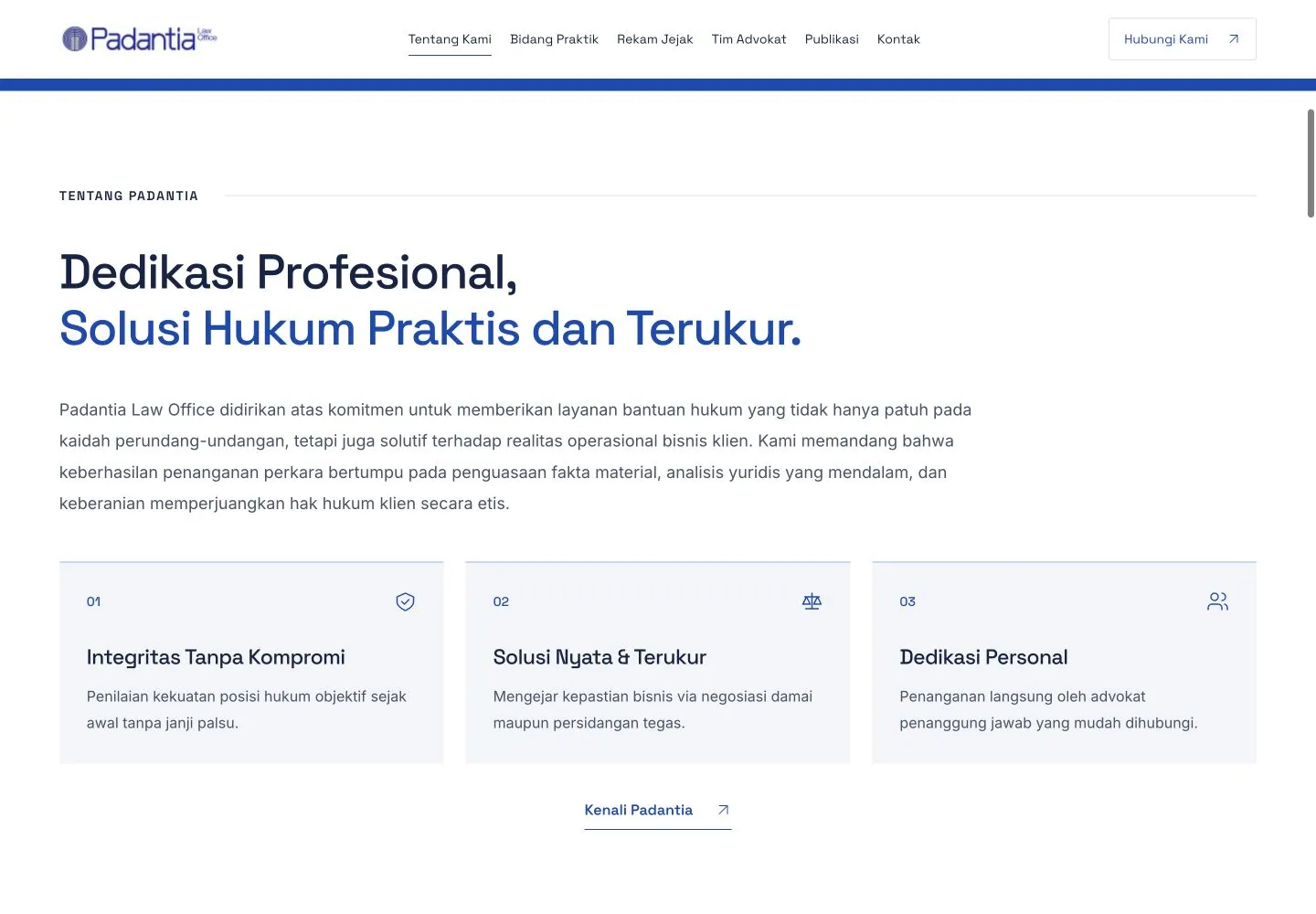The image size is (1316, 914).
Task: Click the 'Penilaian kekuatan posisi hukum' description
Action: [x=247, y=709]
